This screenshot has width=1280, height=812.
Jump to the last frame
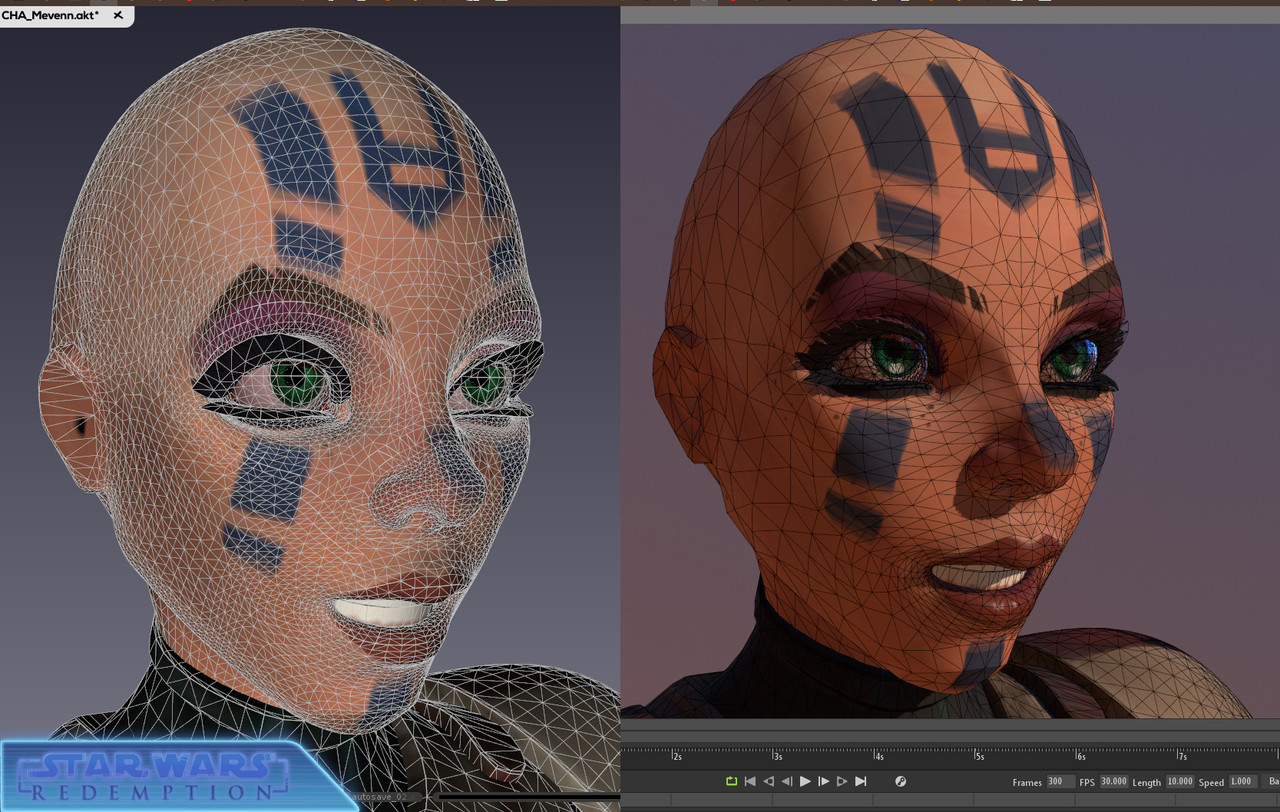click(x=860, y=781)
